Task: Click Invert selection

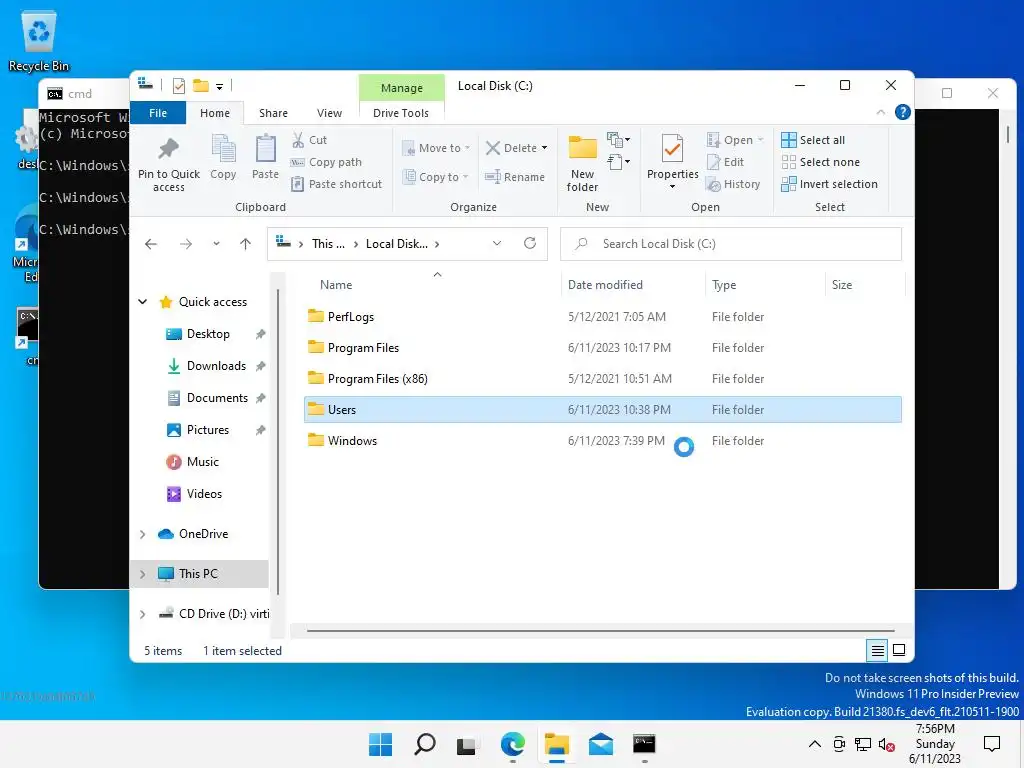Action: 829,184
